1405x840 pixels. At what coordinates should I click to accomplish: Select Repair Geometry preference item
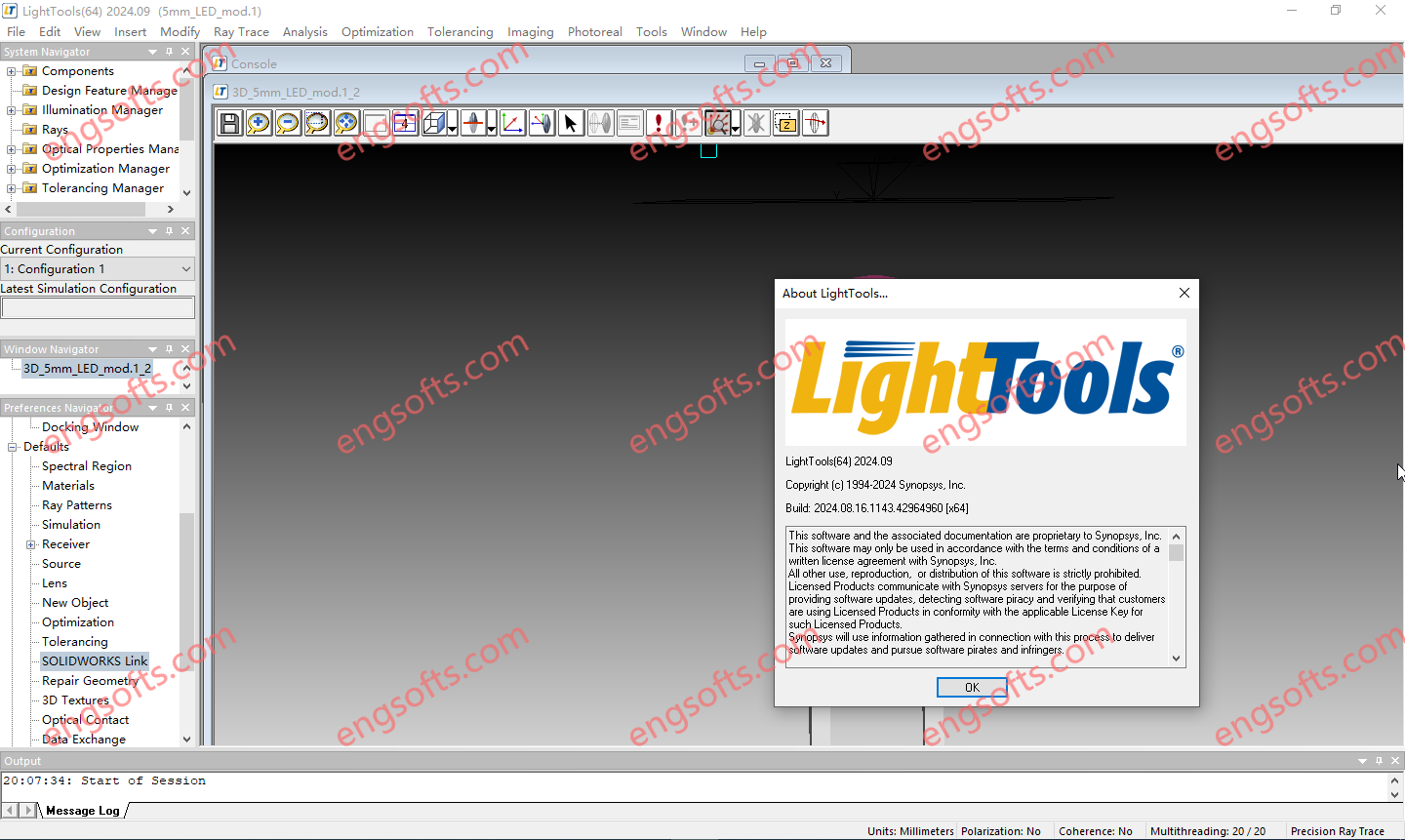[90, 681]
